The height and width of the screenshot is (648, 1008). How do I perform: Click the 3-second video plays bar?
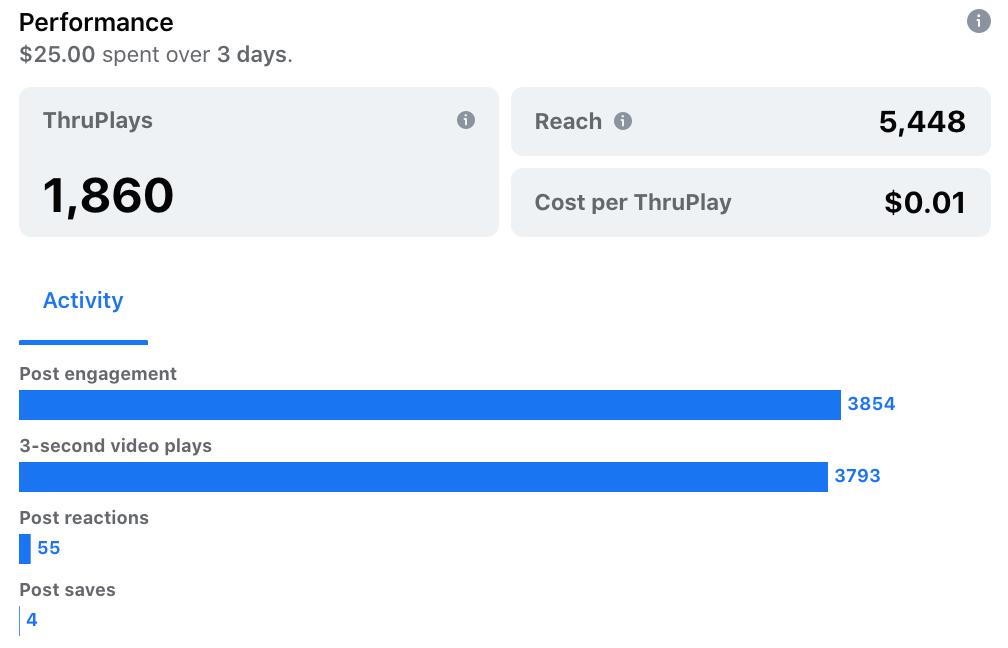pos(424,477)
